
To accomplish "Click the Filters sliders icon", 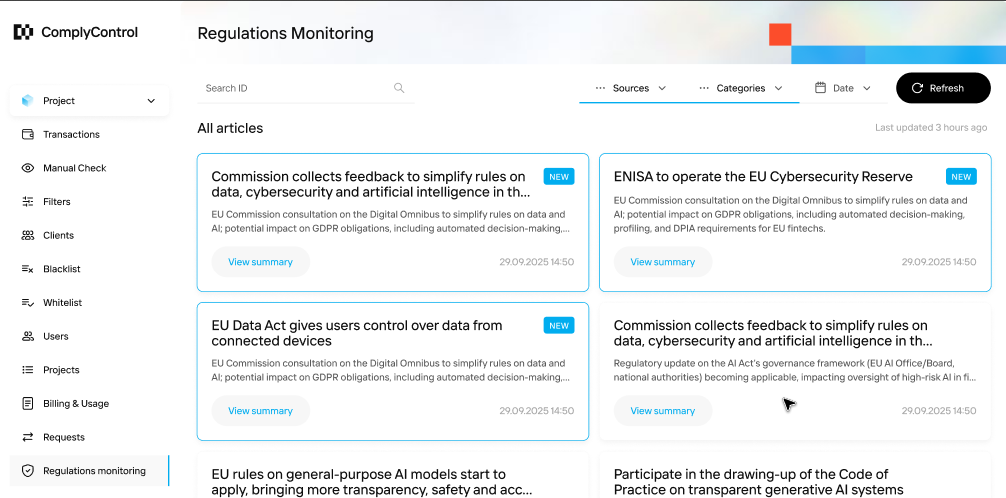I will pyautogui.click(x=28, y=202).
